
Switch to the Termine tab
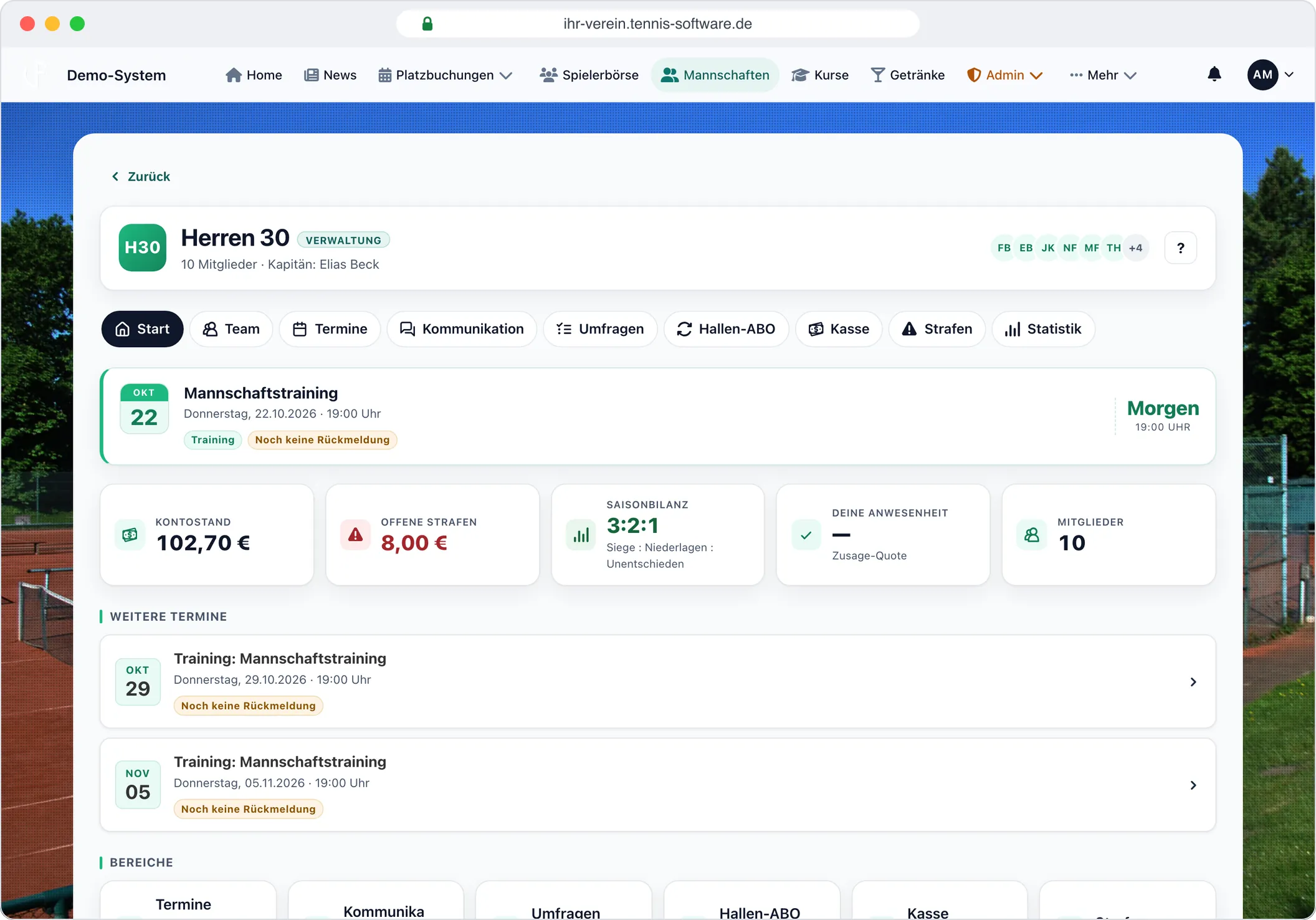[x=330, y=329]
